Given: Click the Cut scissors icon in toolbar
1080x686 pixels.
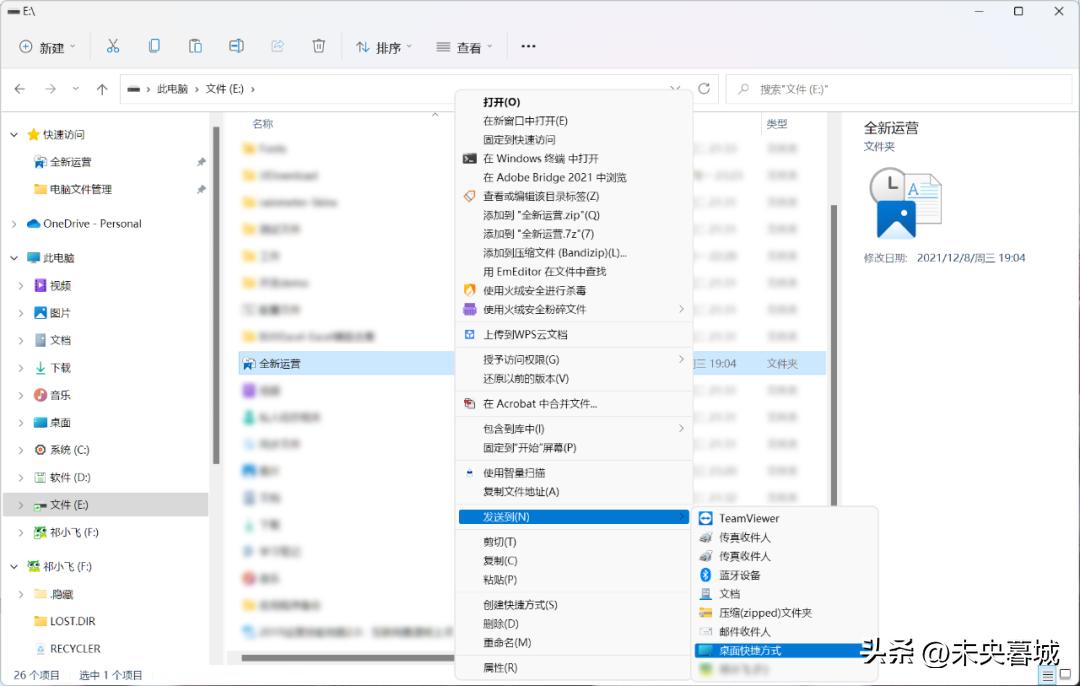Looking at the screenshot, I should click(x=113, y=46).
